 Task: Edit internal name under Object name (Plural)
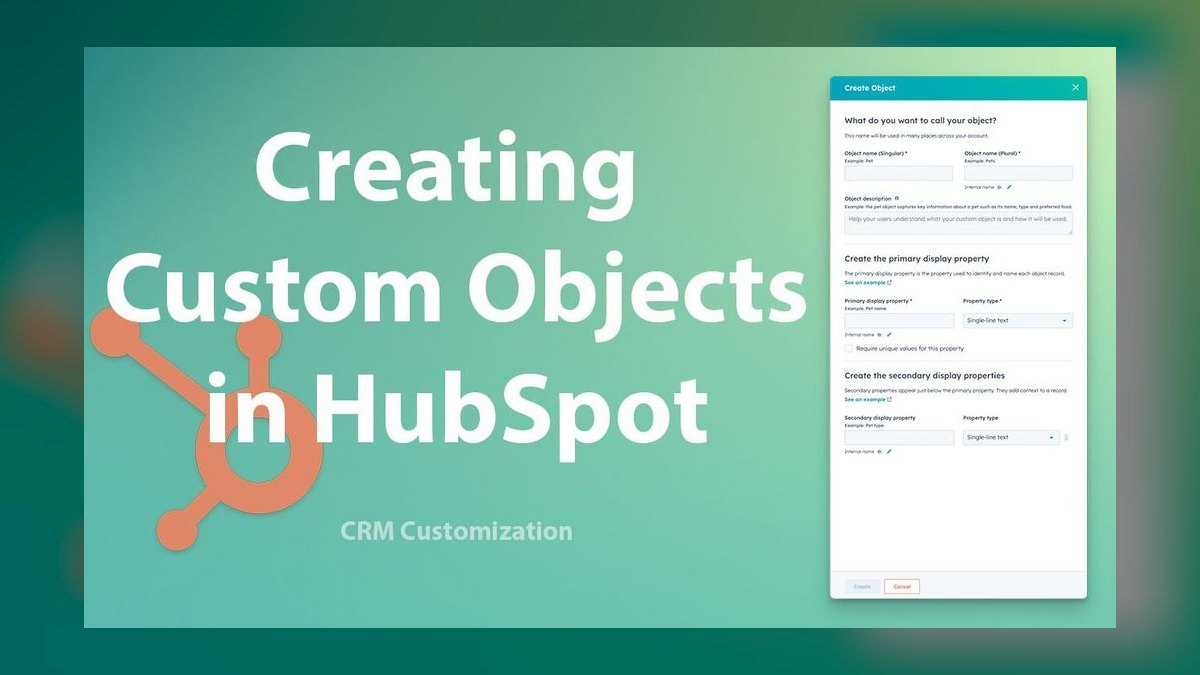point(1009,187)
